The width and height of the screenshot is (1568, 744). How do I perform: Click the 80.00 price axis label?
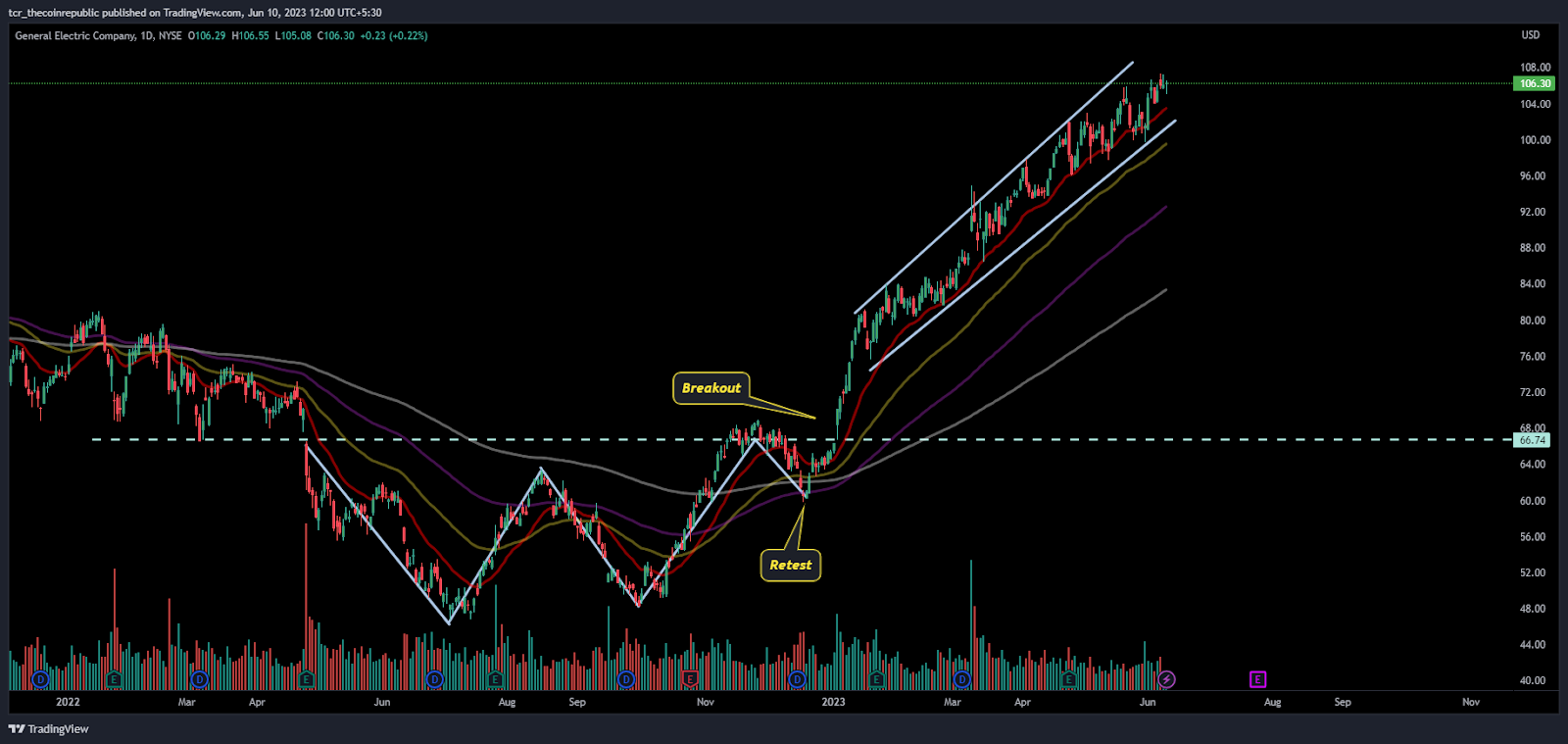[1533, 321]
